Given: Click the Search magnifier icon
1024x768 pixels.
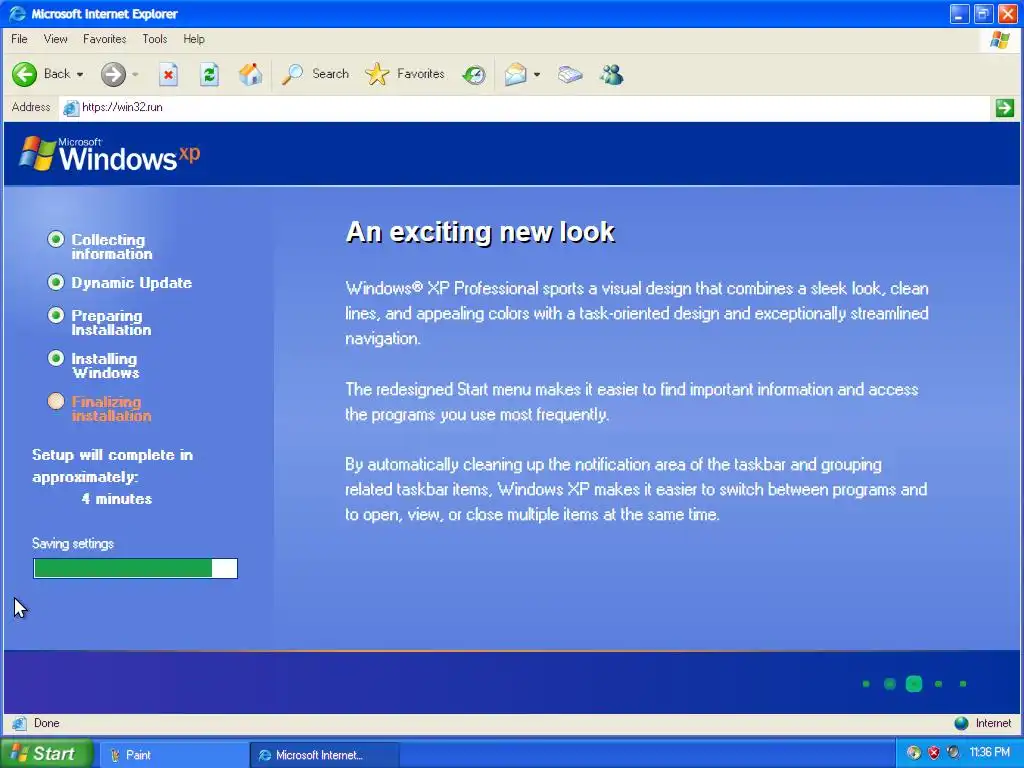Looking at the screenshot, I should [292, 74].
